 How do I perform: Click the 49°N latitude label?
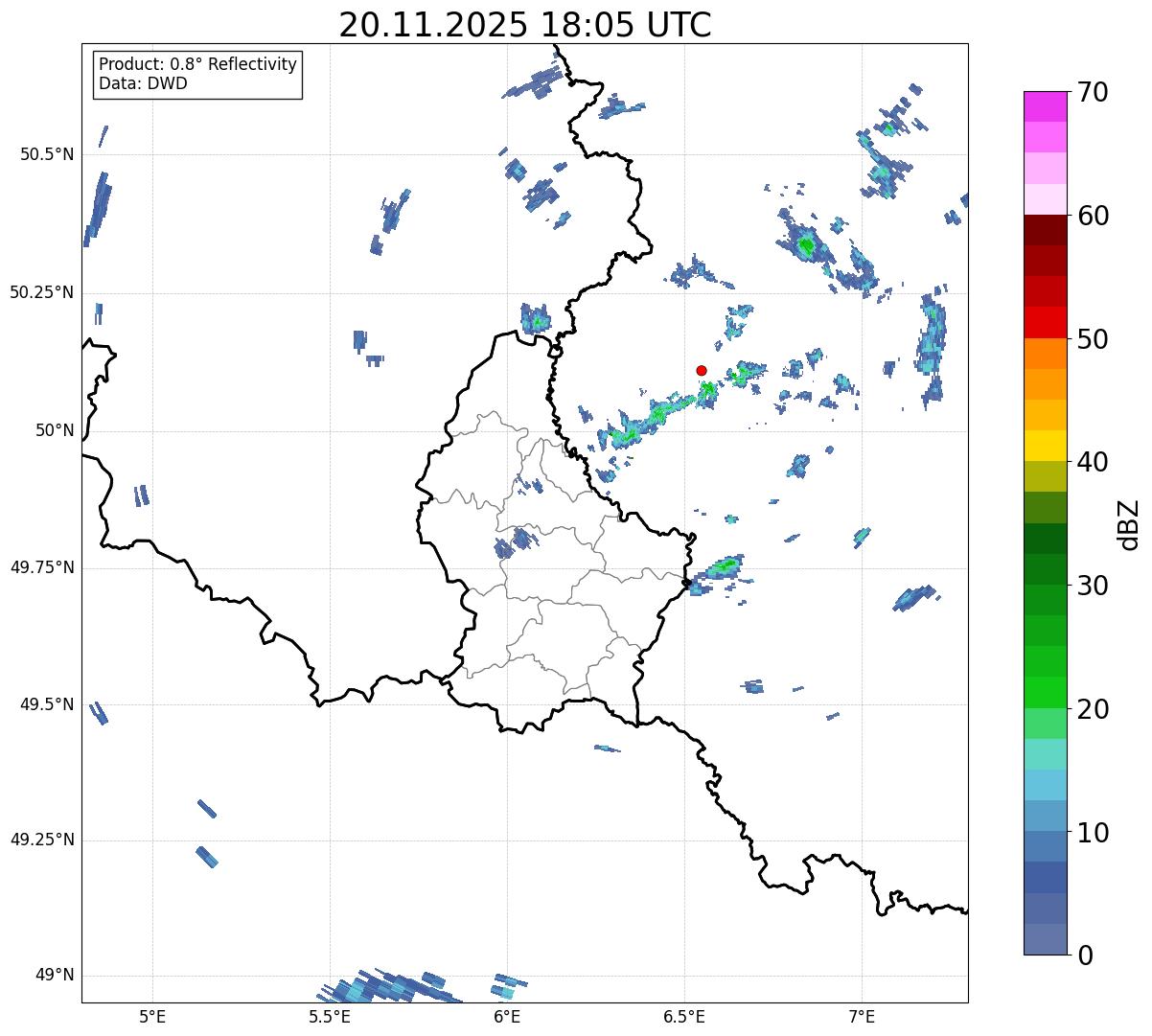[x=55, y=976]
